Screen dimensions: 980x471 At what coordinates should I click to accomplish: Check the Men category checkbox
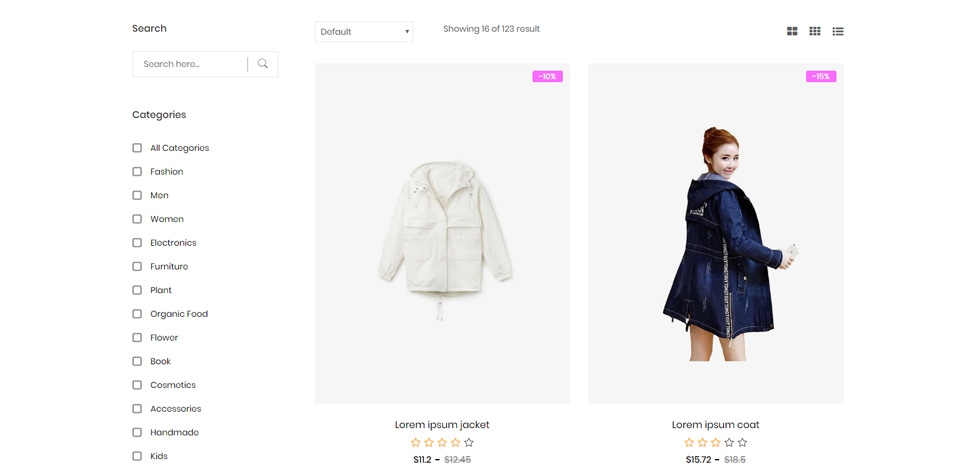point(137,196)
